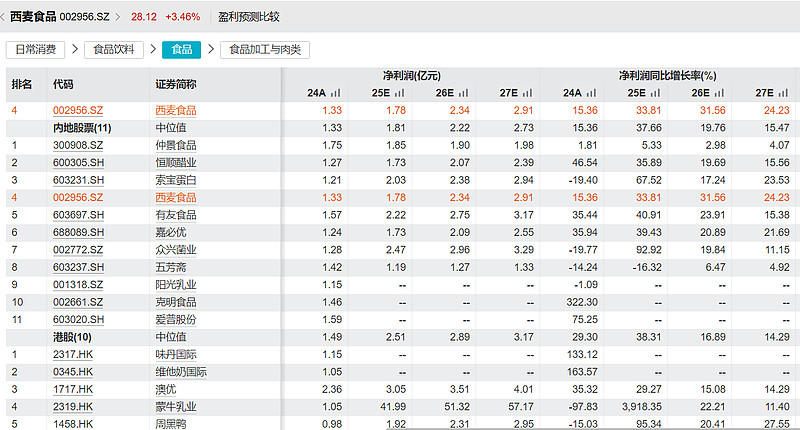Expand the arrow after 日常消费
This screenshot has width=800, height=430.
click(75, 49)
